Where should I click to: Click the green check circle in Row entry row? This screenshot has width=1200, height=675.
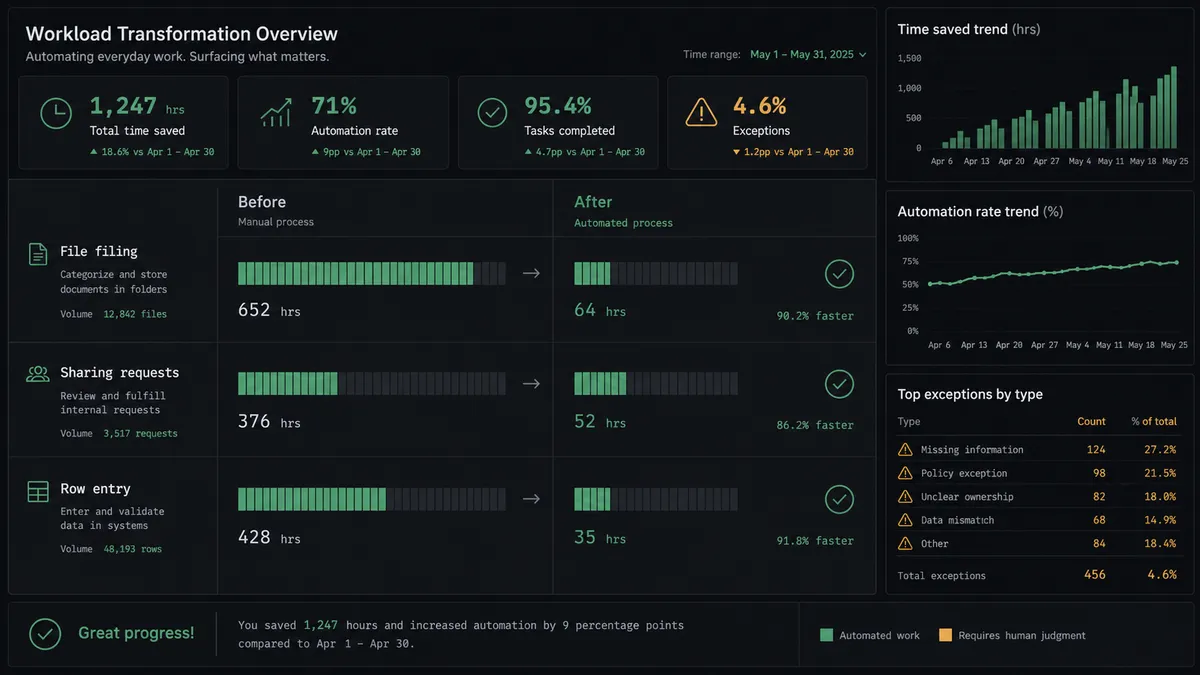[x=839, y=499]
